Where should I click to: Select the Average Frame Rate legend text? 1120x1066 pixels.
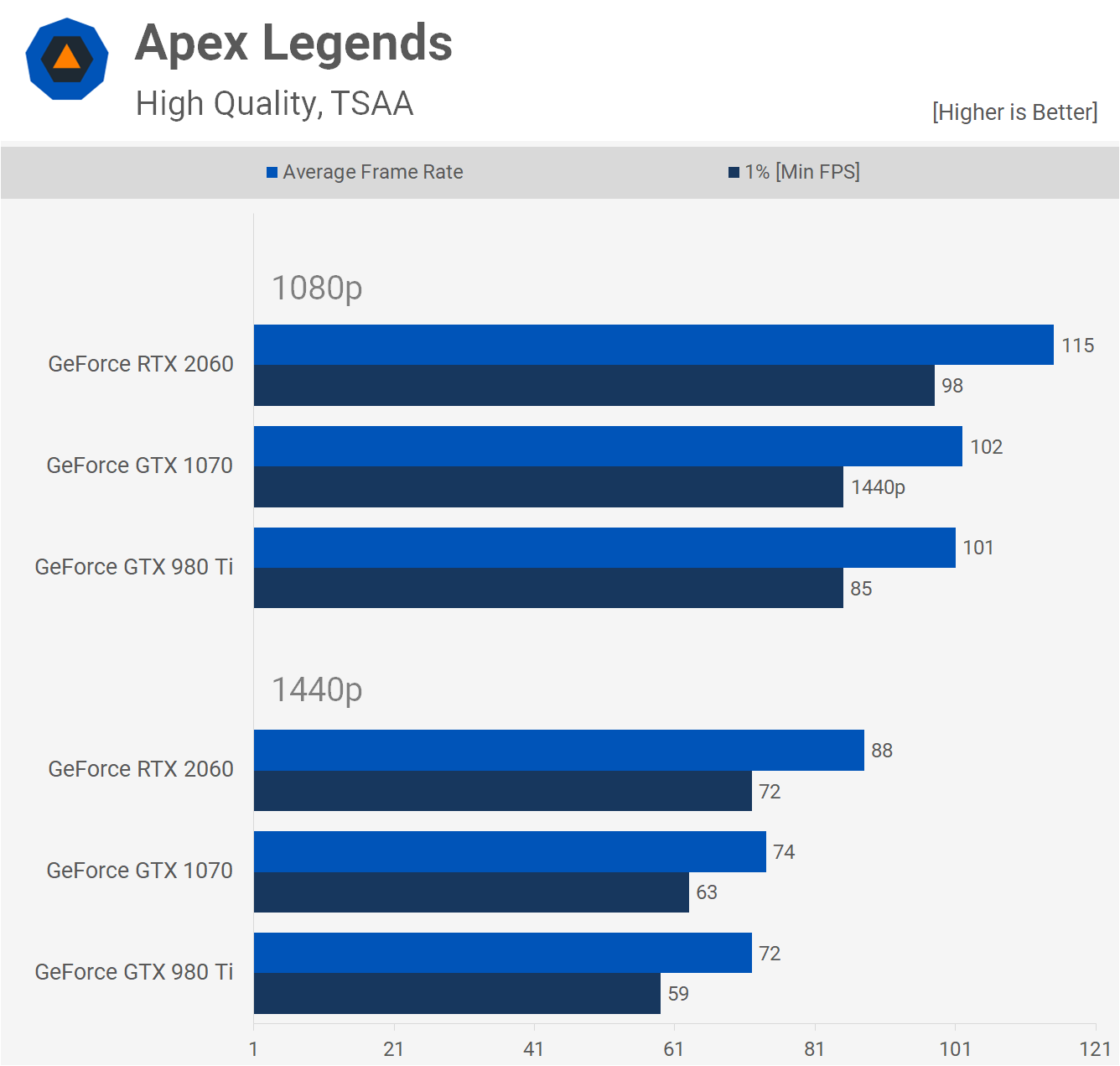372,172
